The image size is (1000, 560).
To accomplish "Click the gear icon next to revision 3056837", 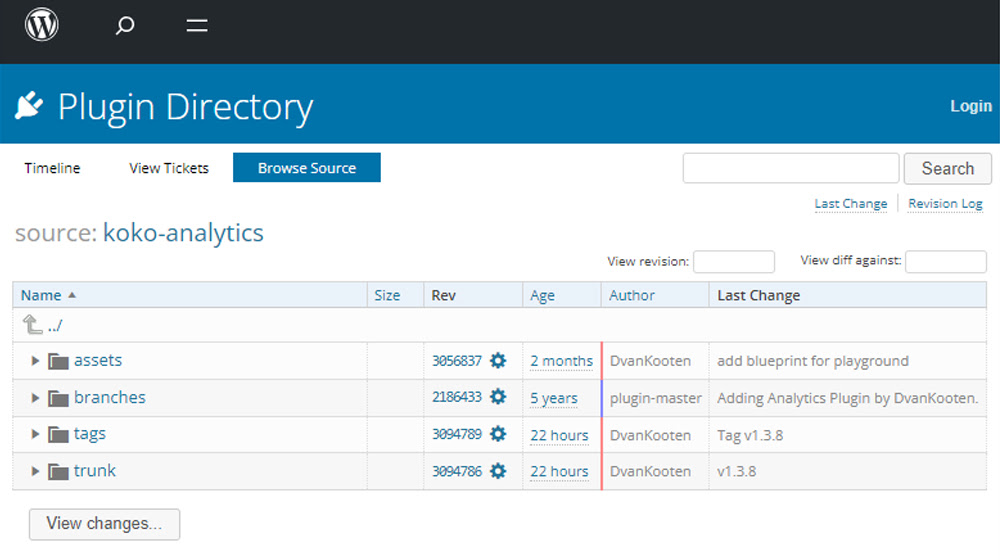I will [x=498, y=360].
